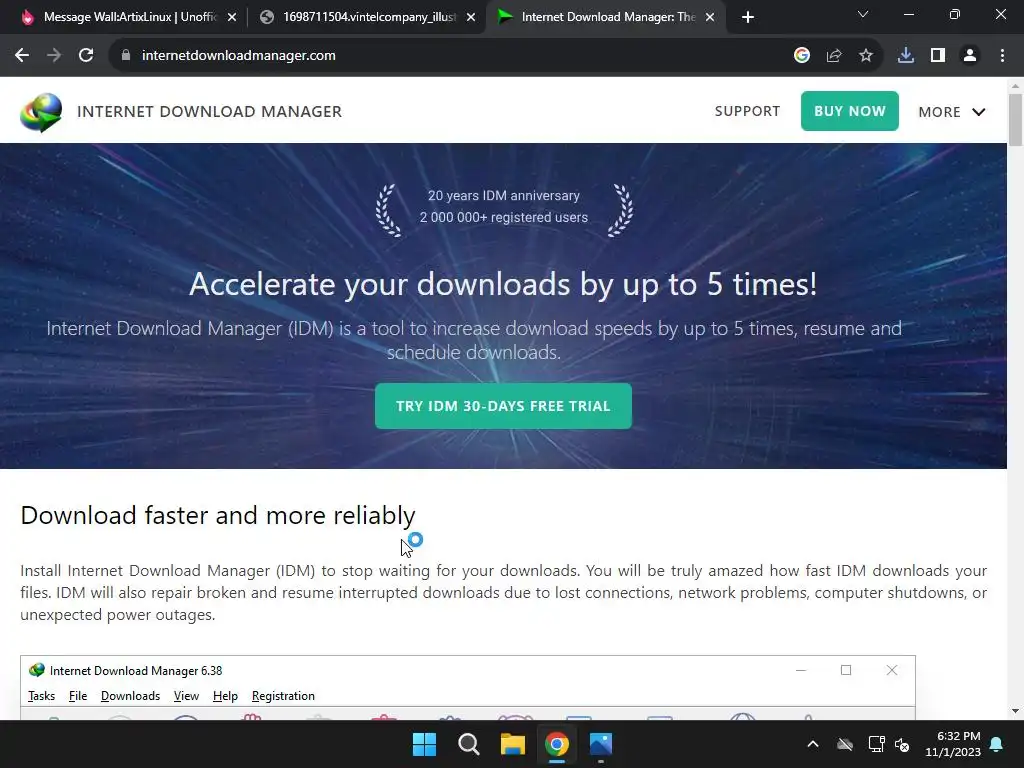Image resolution: width=1024 pixels, height=768 pixels.
Task: Open File menu in IDM screenshot
Action: tap(78, 696)
